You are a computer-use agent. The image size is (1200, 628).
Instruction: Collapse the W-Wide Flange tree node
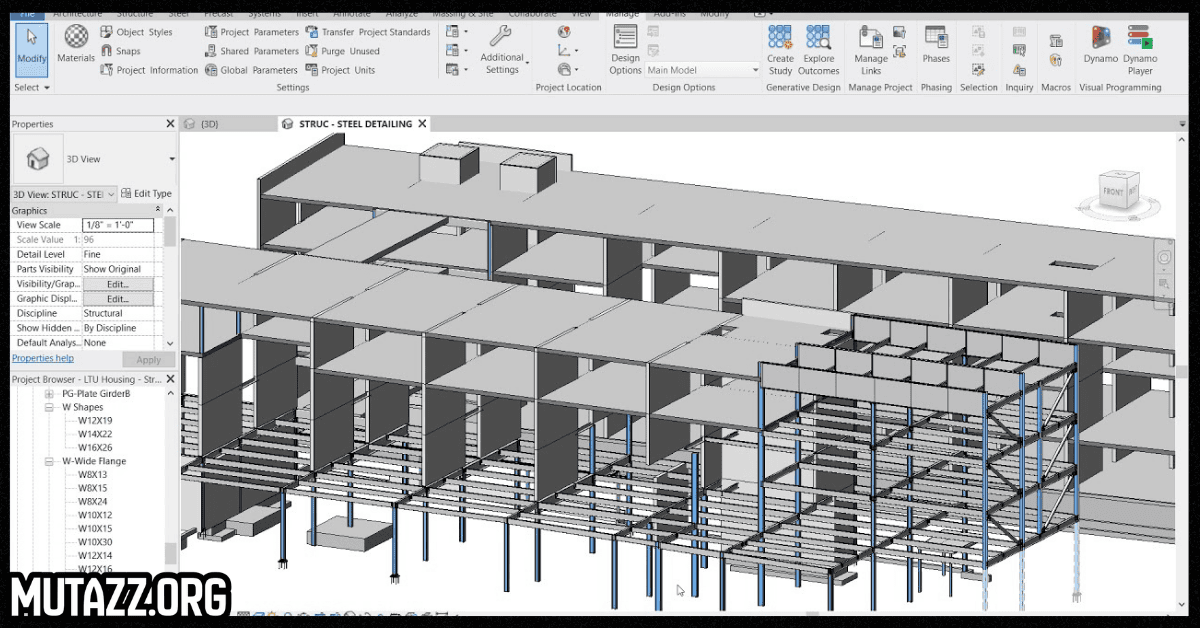pyautogui.click(x=50, y=462)
